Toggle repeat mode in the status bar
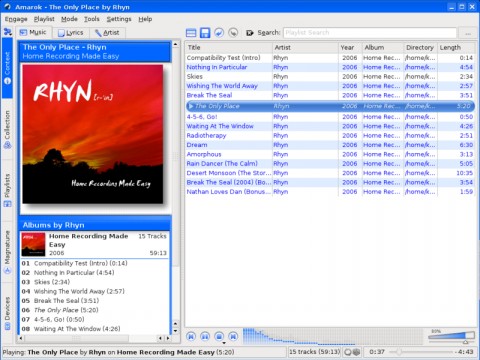The image size is (480, 360). pyautogui.click(x=348, y=352)
